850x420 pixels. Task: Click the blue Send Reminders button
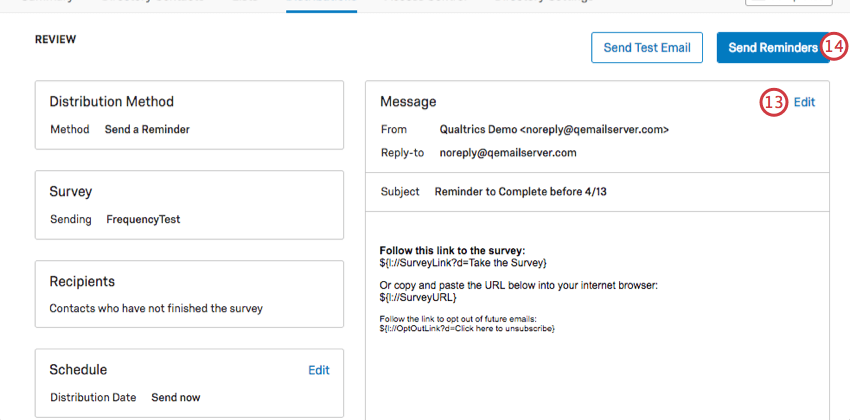(x=772, y=48)
